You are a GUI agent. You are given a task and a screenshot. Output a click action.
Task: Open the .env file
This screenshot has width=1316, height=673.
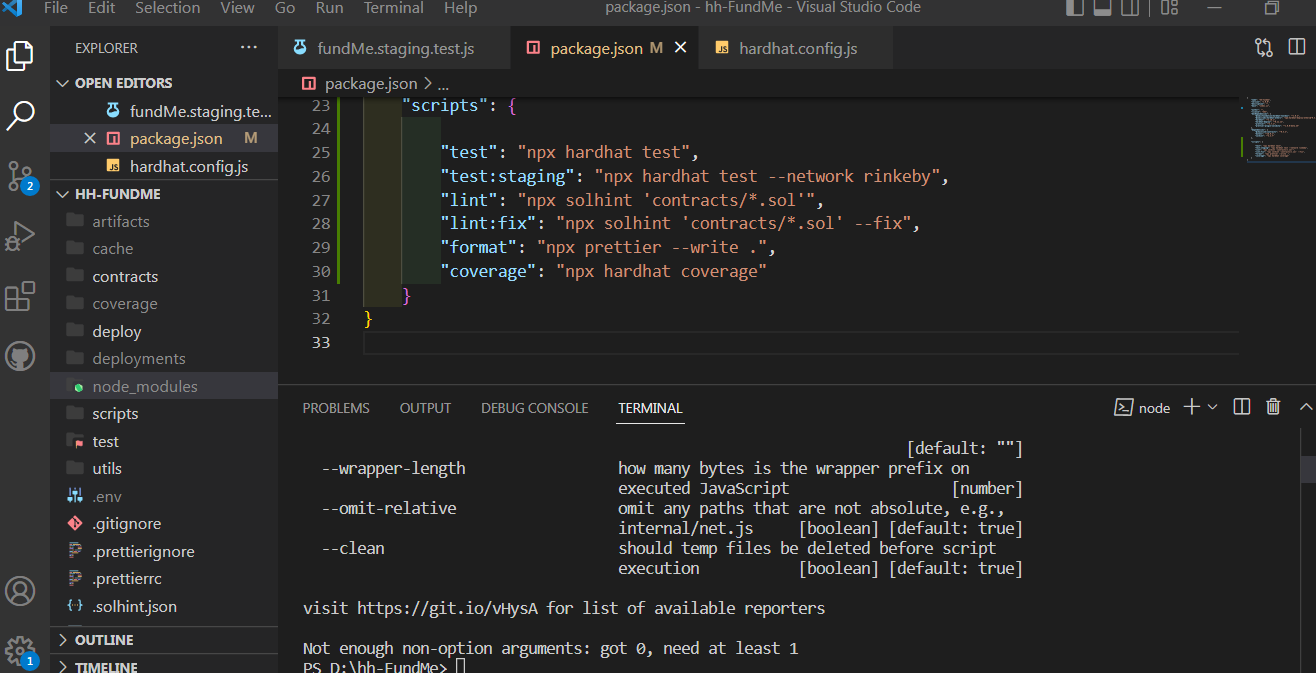(164, 496)
